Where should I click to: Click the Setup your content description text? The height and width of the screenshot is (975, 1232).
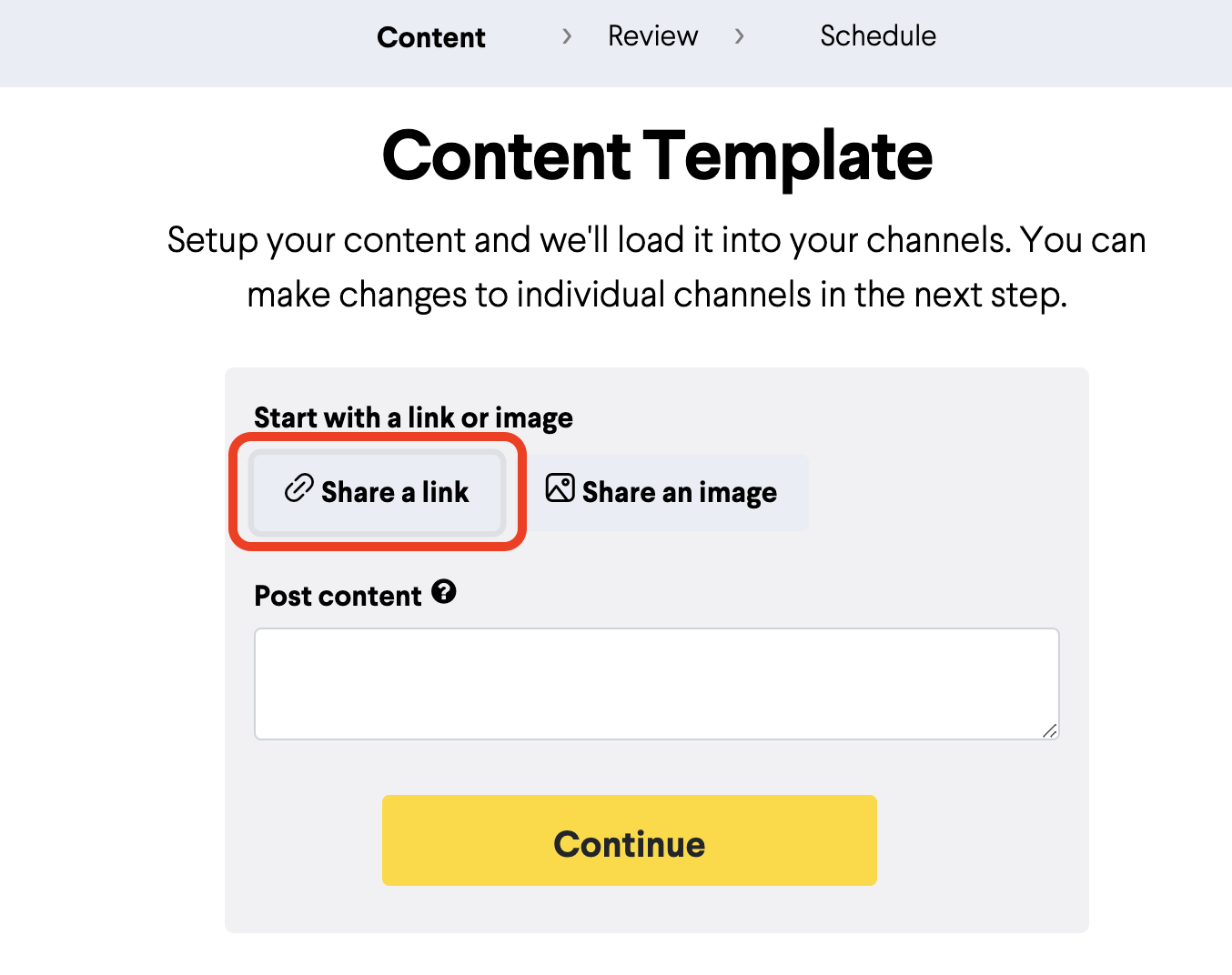click(x=657, y=267)
